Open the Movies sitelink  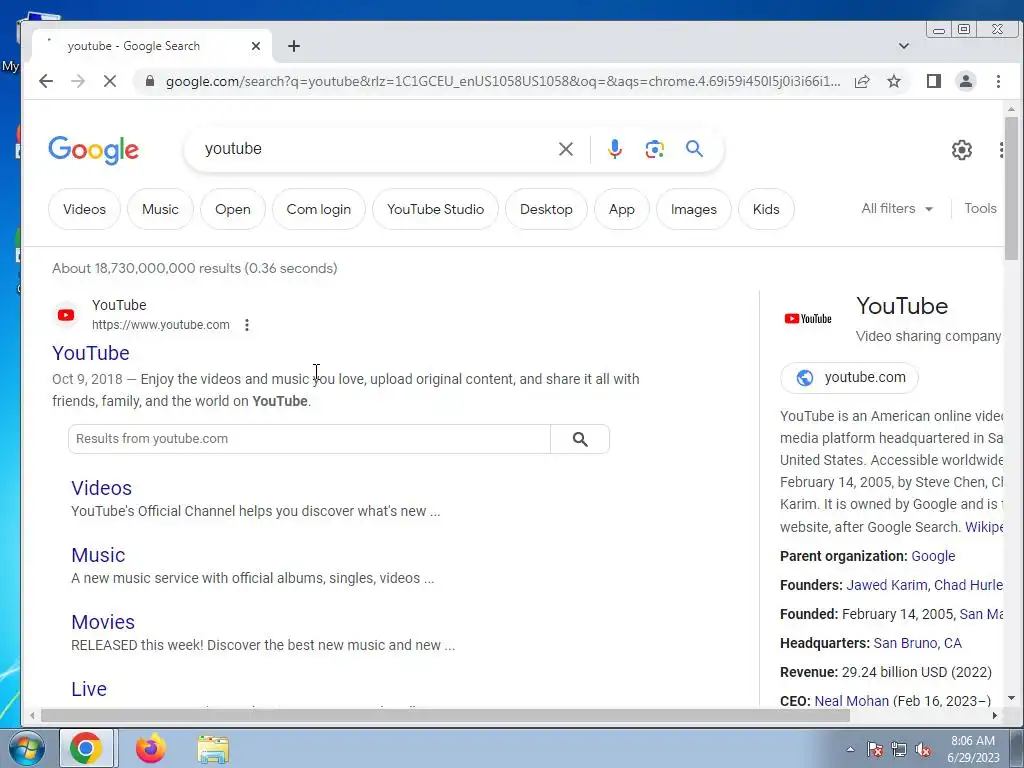tap(103, 622)
